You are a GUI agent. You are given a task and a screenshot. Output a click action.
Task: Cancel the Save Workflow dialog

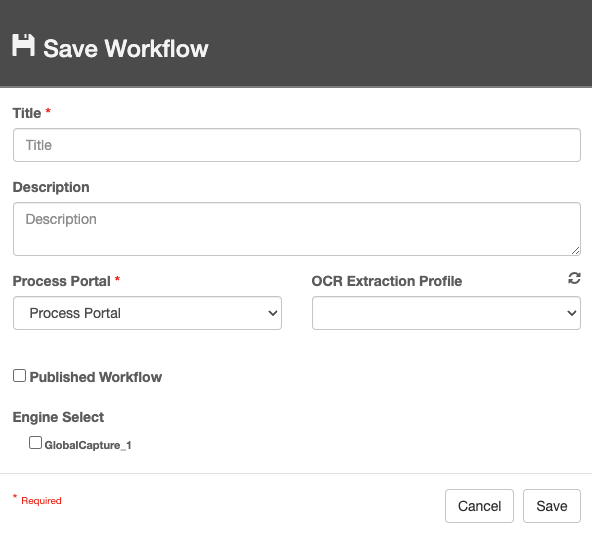479,506
